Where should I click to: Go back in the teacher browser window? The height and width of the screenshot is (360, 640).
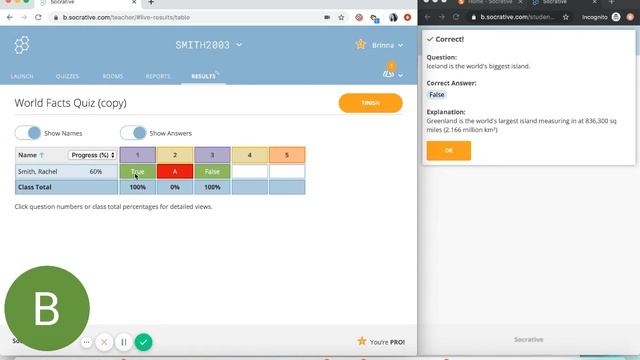tap(10, 18)
